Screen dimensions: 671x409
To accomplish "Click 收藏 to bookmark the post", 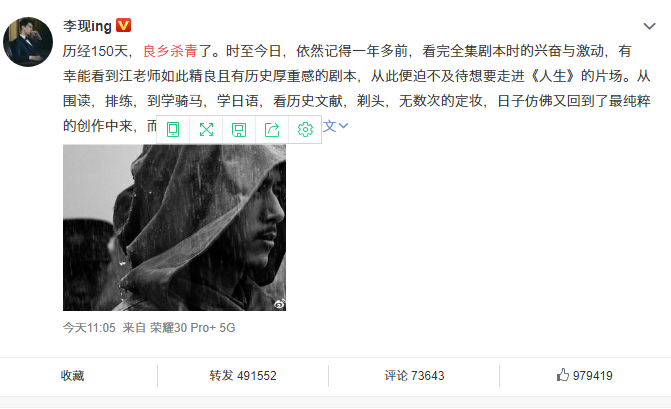I will click(72, 376).
